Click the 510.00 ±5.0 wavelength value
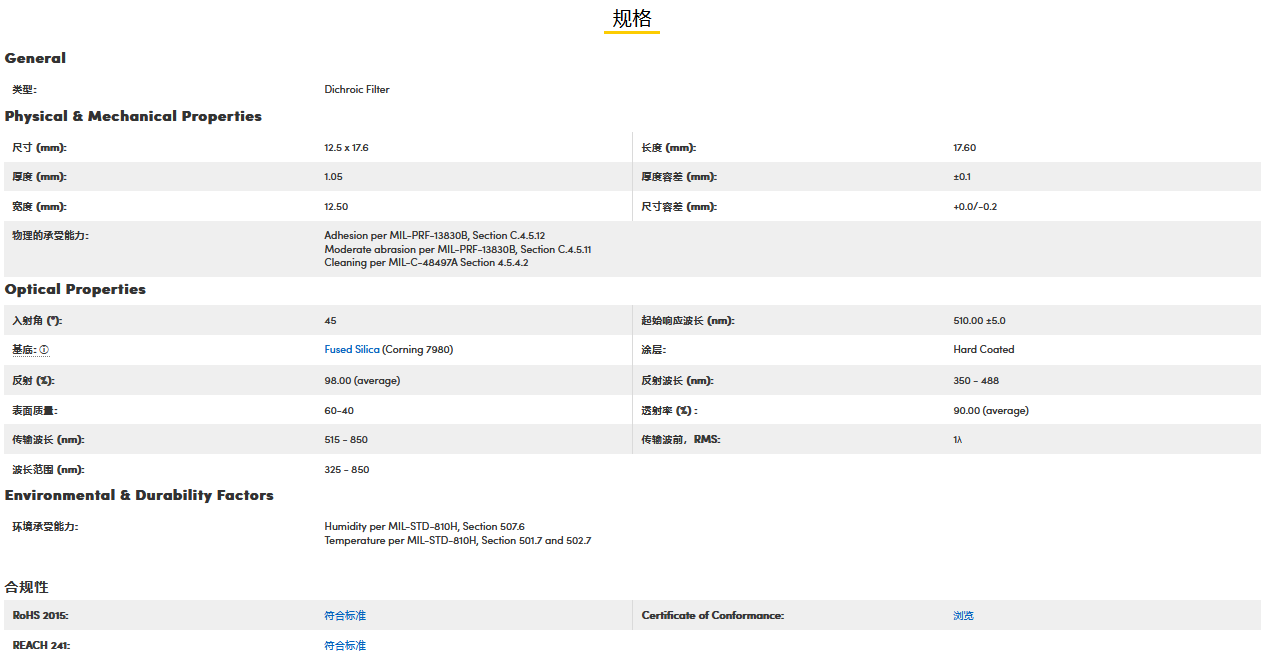This screenshot has width=1261, height=665. click(x=979, y=321)
